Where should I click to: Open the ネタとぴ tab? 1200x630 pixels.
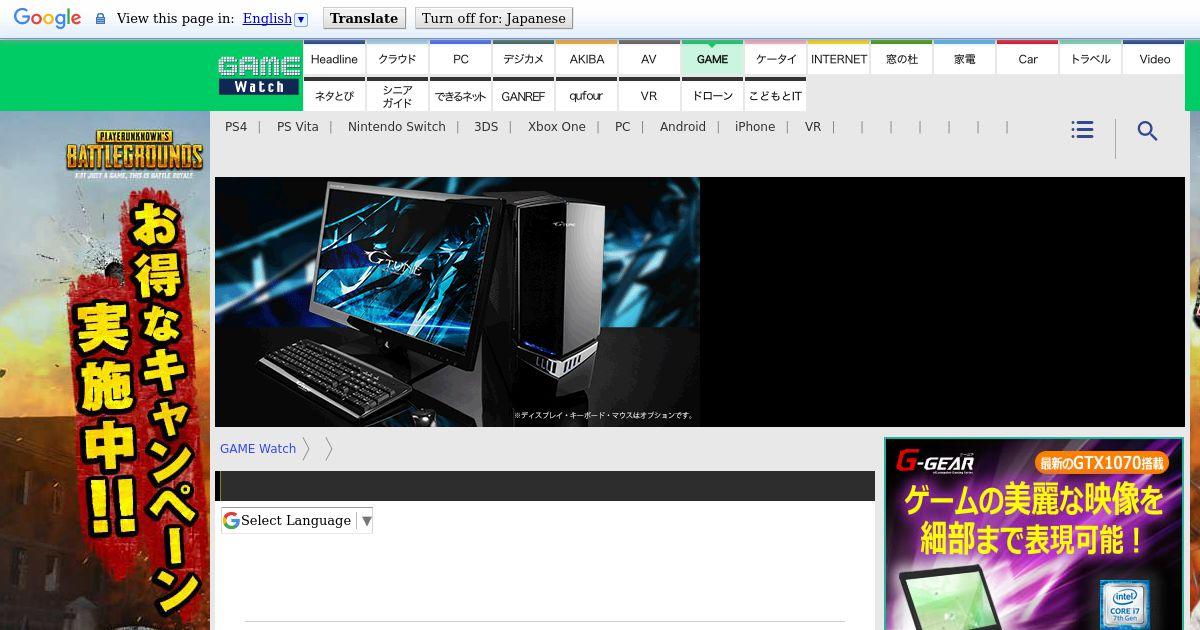click(334, 95)
